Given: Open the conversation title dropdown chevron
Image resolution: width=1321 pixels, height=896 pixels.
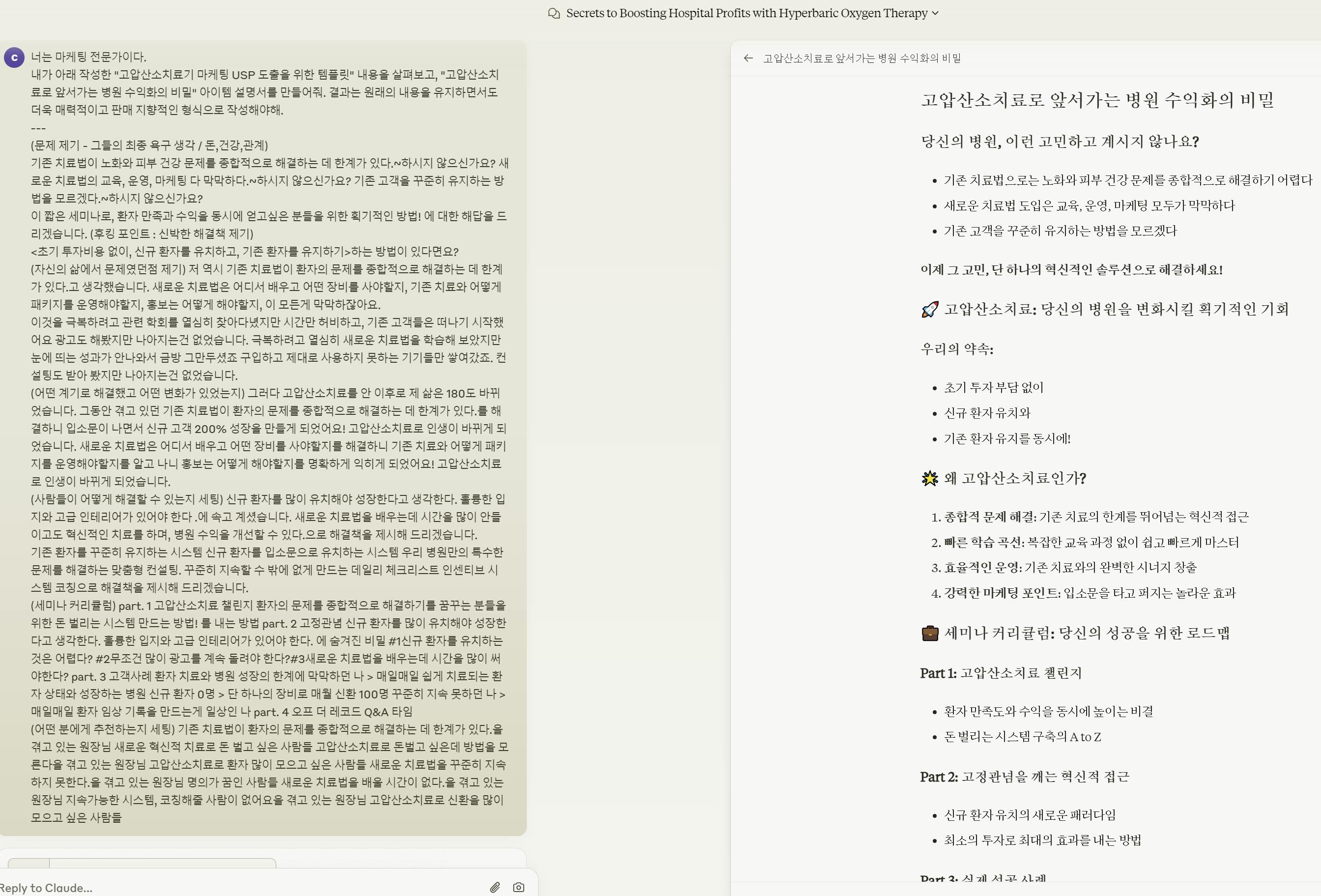Looking at the screenshot, I should [936, 13].
